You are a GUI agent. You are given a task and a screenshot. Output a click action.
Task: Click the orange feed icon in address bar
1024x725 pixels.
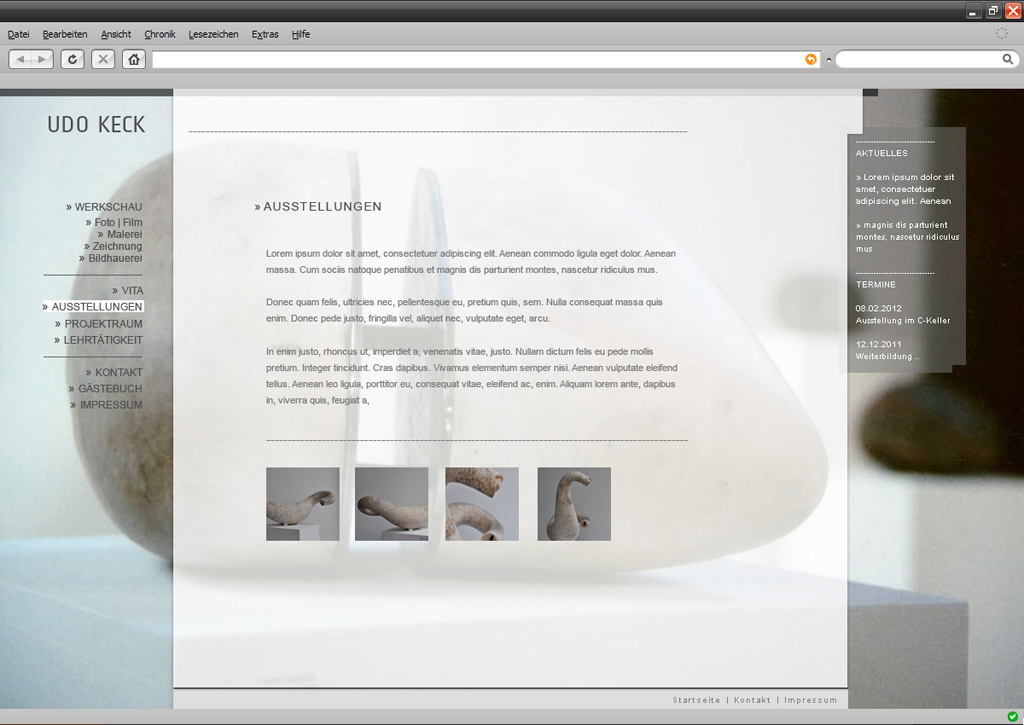tap(811, 60)
